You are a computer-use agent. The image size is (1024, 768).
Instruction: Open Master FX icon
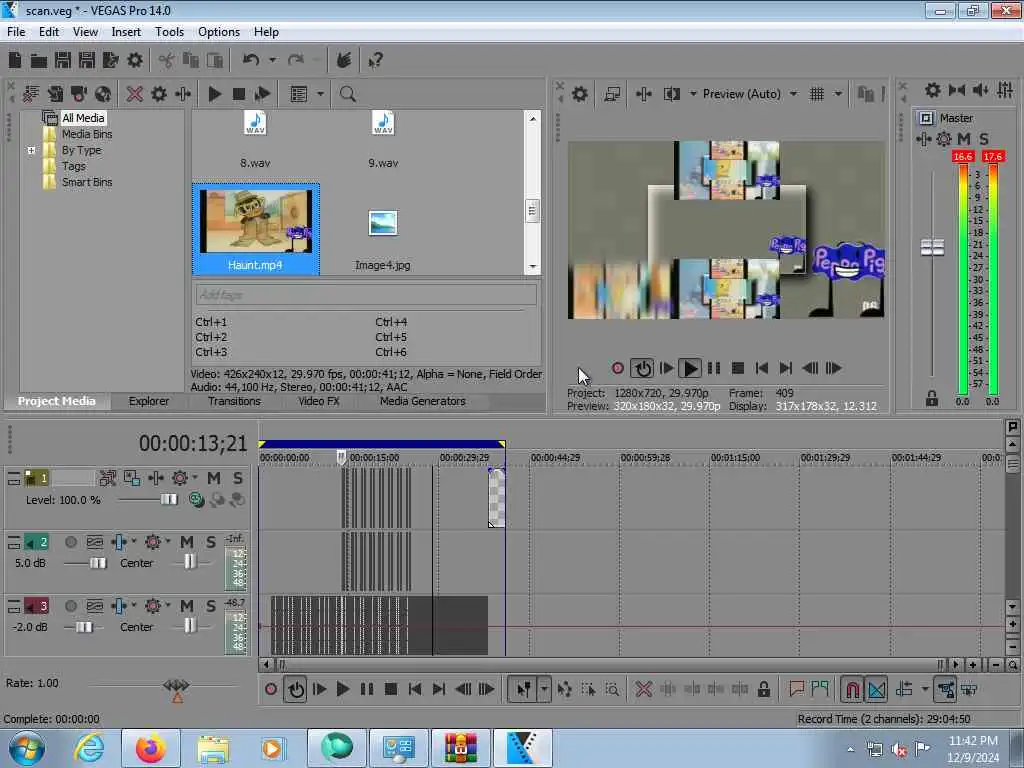click(x=923, y=139)
